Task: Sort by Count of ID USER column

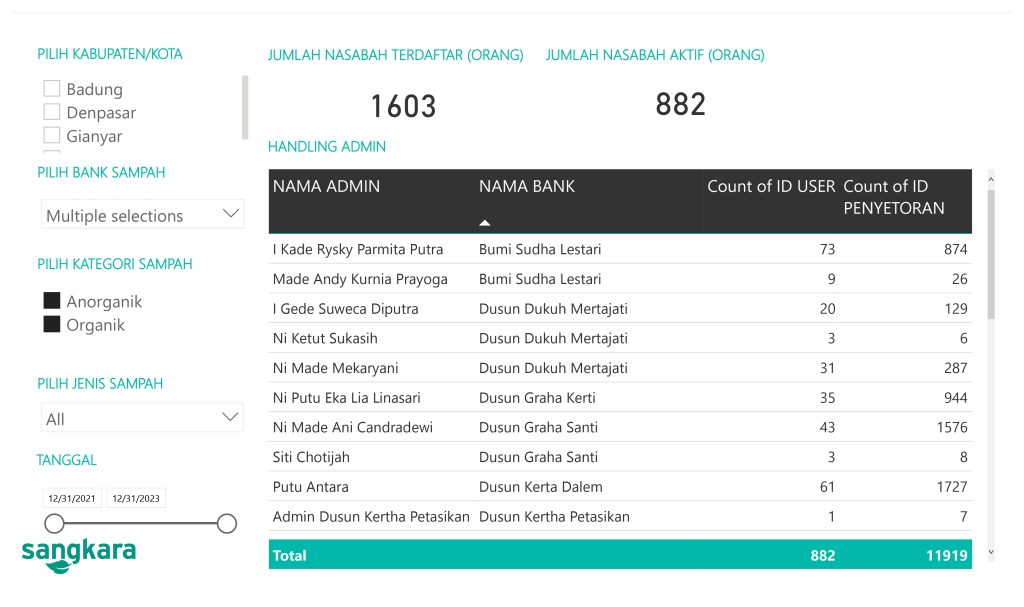Action: tap(771, 186)
